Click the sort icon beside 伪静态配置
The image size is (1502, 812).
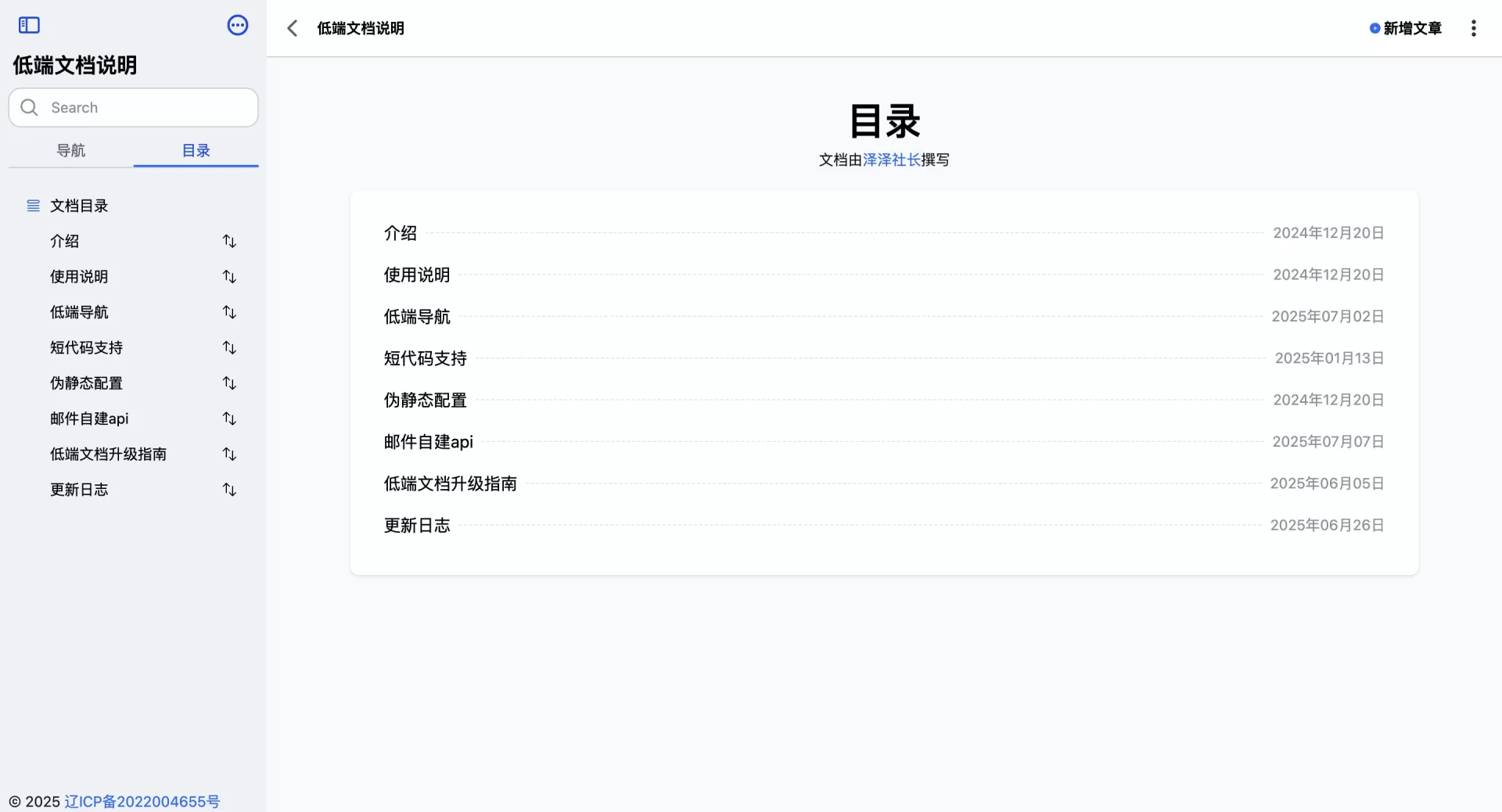[x=229, y=383]
